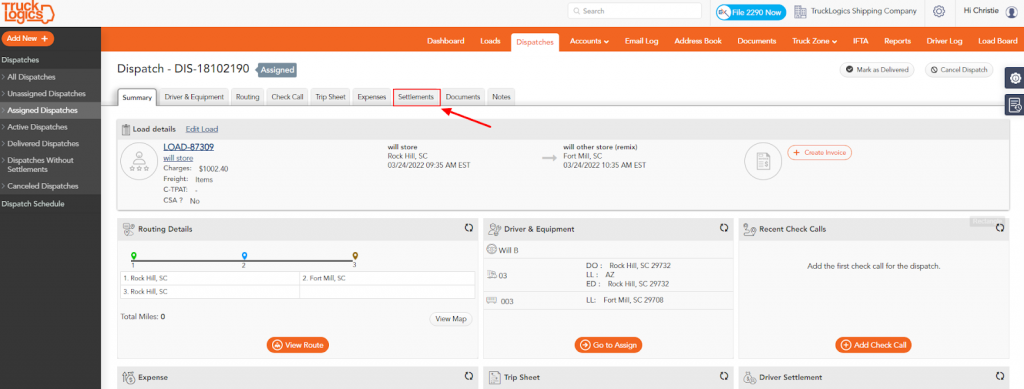
Task: Click the Driver Settlement header icon
Action: [750, 377]
